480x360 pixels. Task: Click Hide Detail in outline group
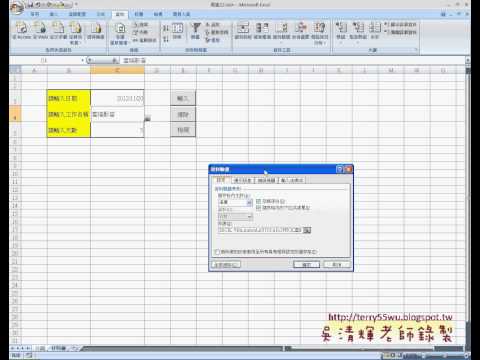coord(400,32)
